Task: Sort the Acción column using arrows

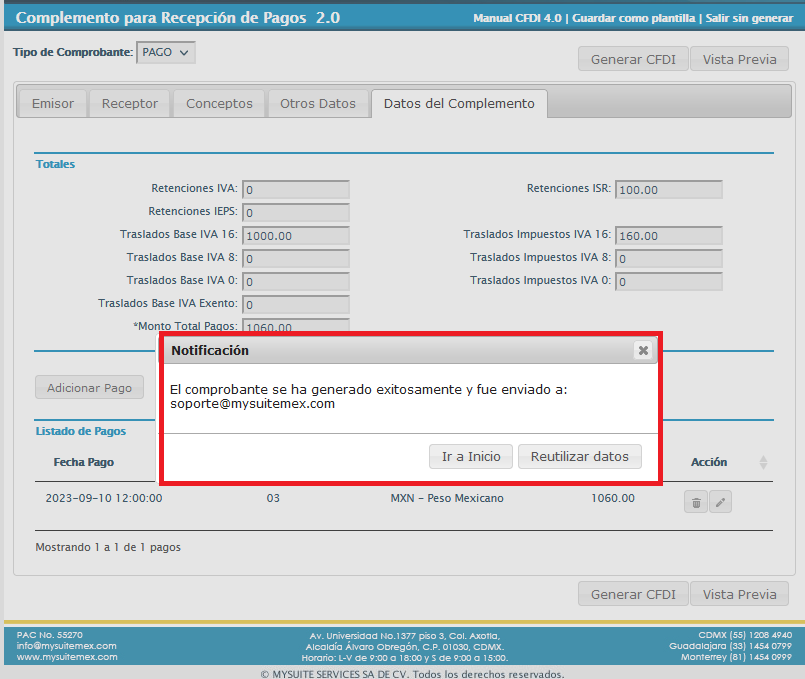Action: pyautogui.click(x=764, y=462)
